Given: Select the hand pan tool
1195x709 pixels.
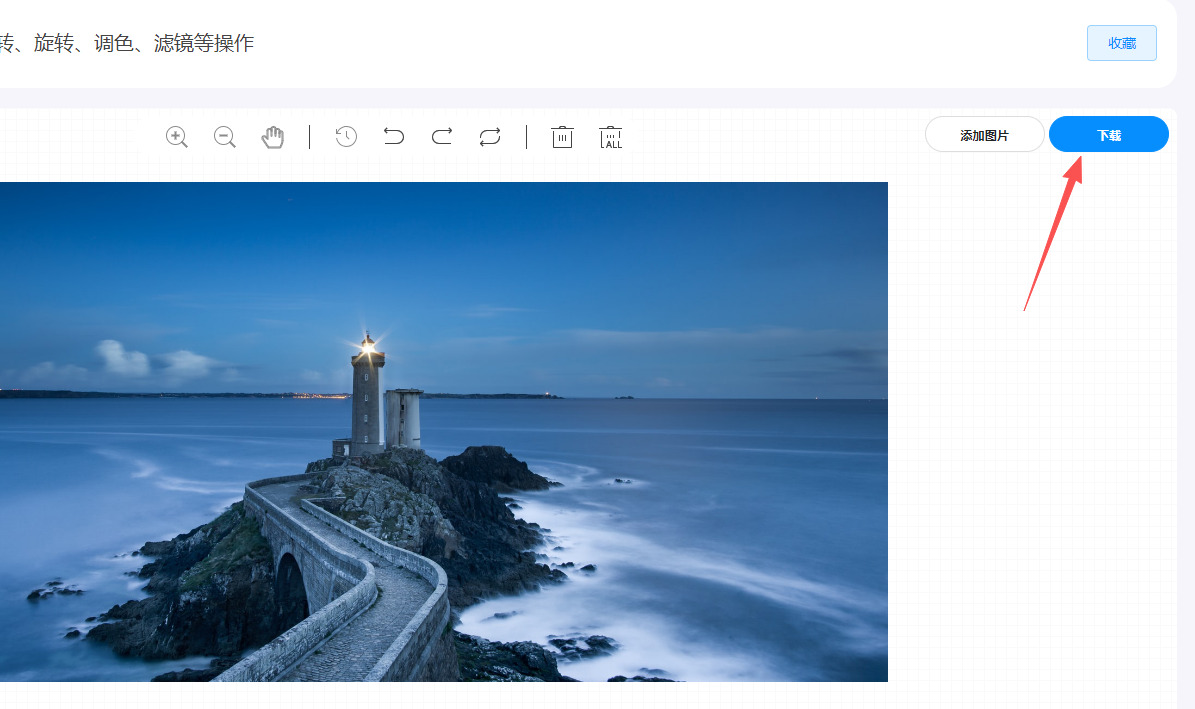Looking at the screenshot, I should coord(273,137).
